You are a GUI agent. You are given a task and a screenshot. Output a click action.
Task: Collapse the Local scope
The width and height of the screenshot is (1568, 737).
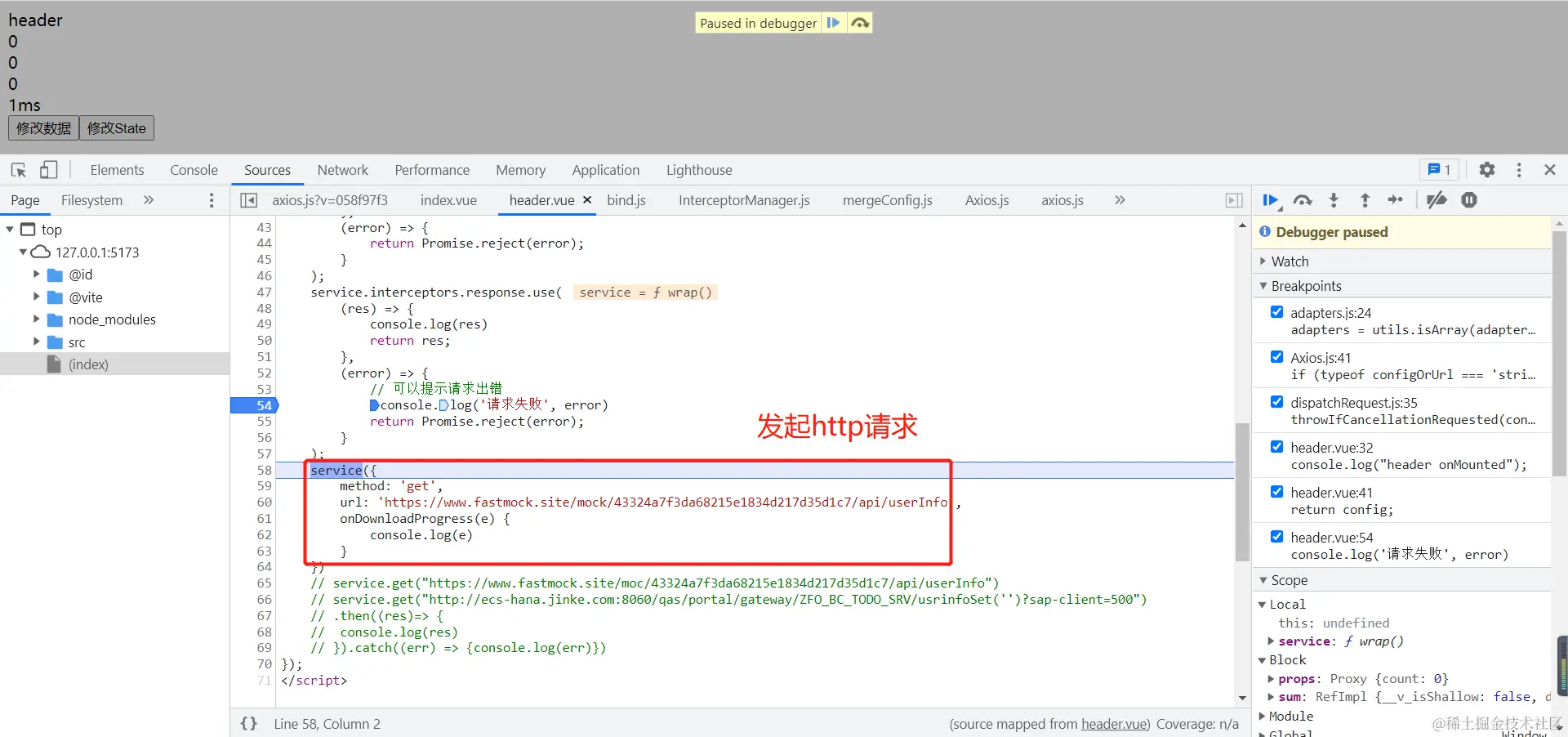click(1262, 605)
